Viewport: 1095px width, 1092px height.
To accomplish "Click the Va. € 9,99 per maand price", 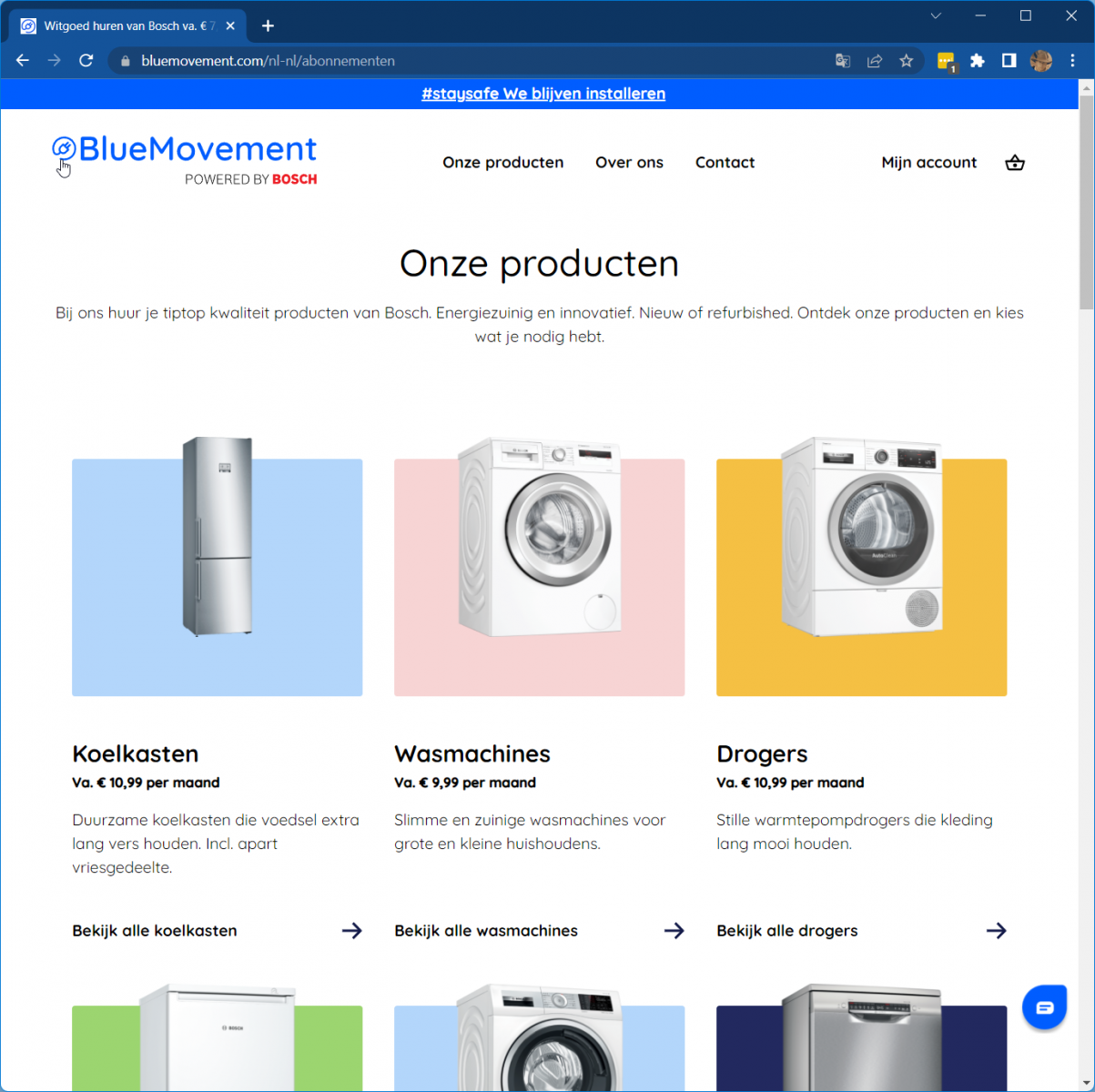I will [465, 783].
